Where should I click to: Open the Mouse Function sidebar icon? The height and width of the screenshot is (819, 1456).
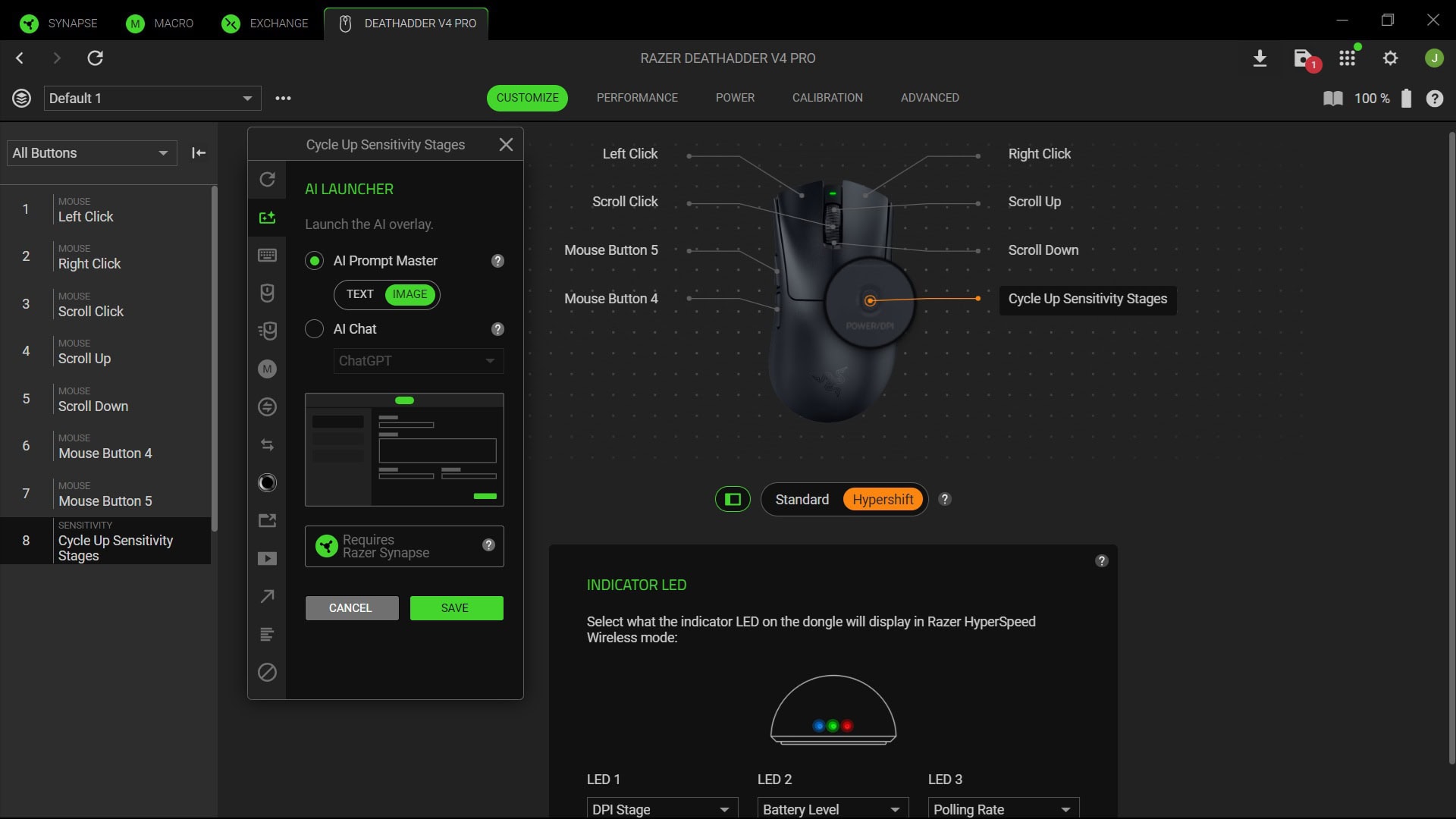[267, 293]
